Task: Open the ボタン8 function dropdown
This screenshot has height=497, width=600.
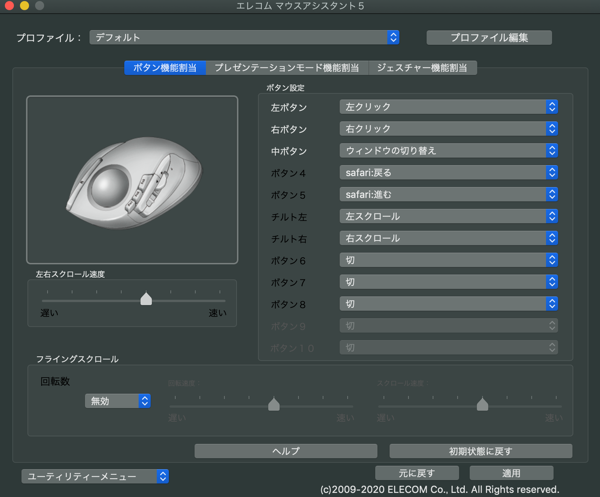Action: [x=448, y=304]
